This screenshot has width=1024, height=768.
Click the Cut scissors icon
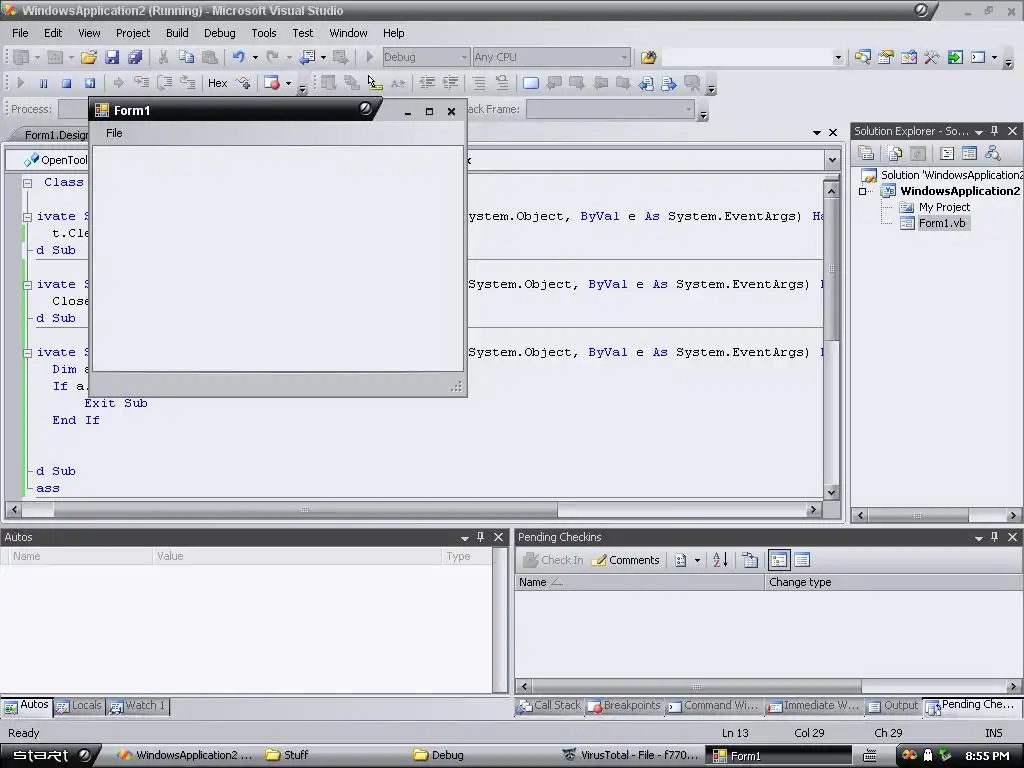coord(163,57)
